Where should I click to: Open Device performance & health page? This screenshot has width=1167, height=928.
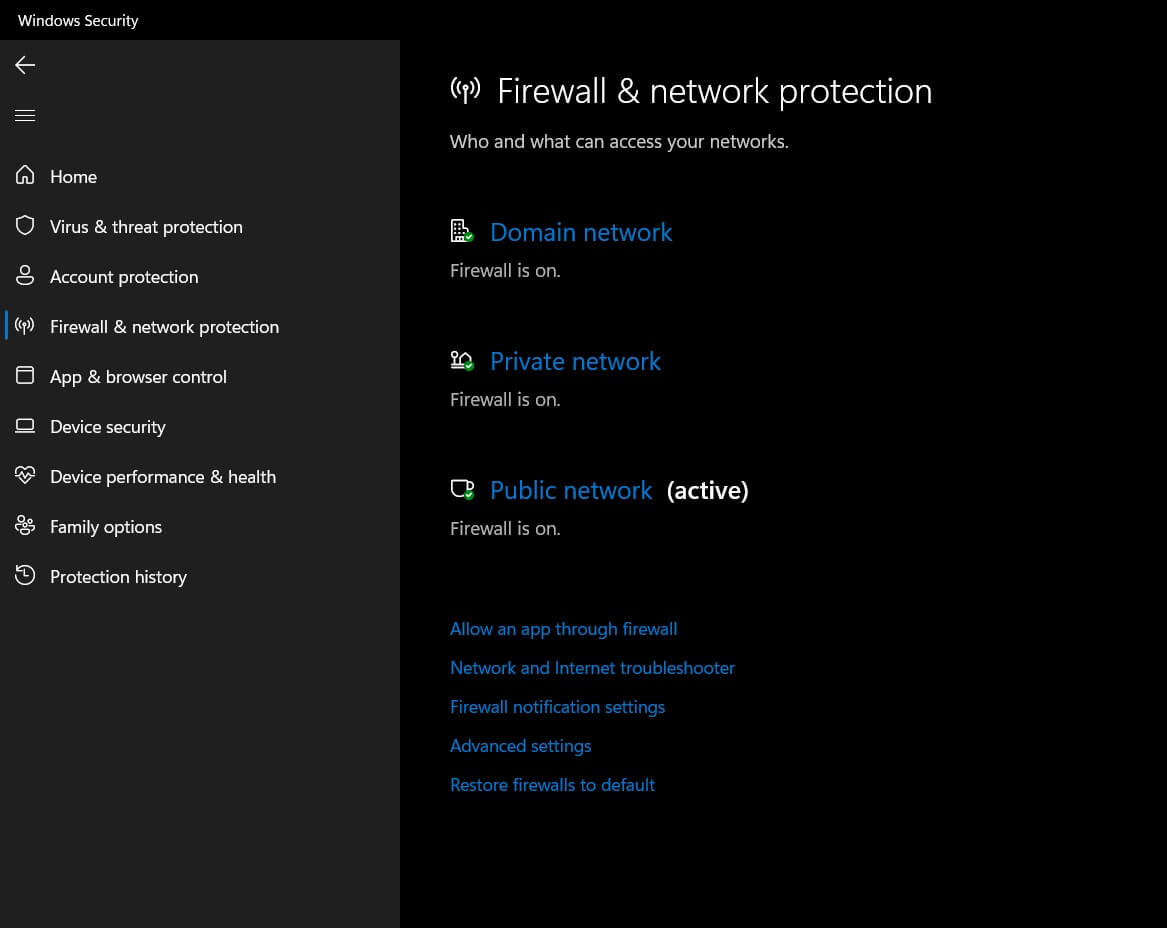[163, 477]
